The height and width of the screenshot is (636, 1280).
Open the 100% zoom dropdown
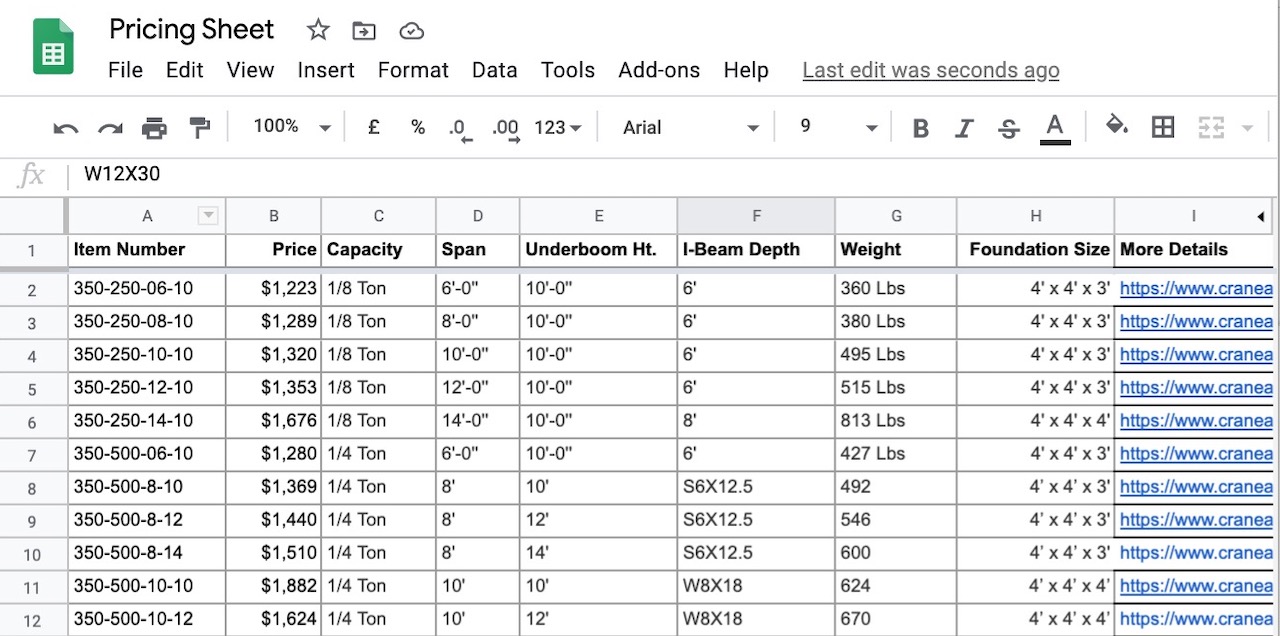click(x=291, y=127)
